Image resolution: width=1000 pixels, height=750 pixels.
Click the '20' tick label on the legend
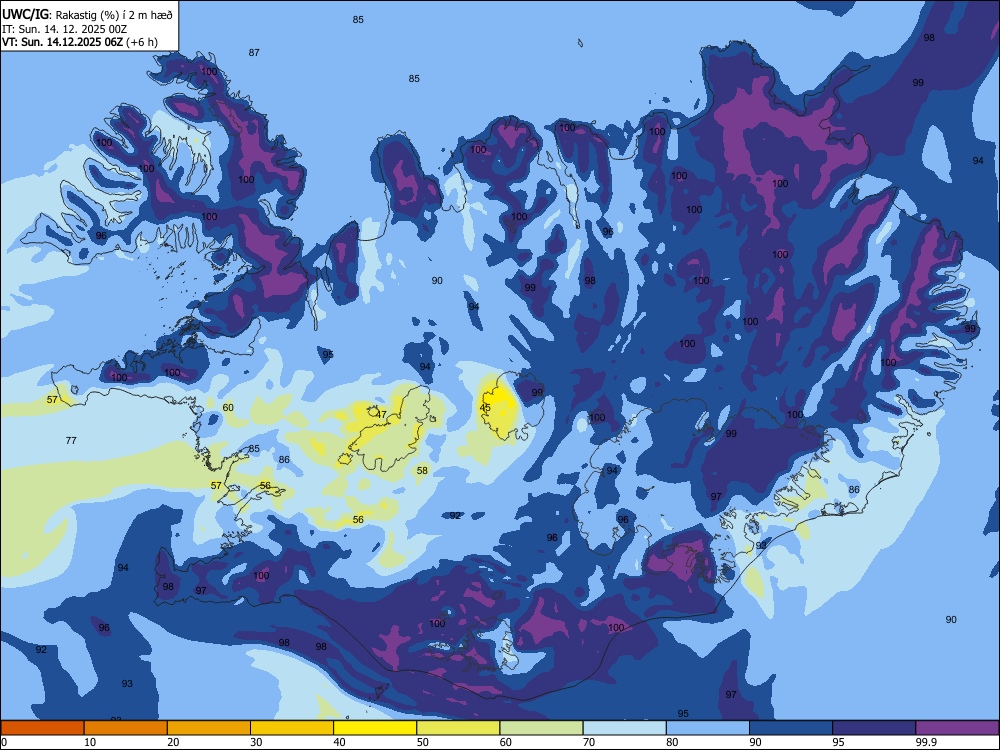(x=173, y=742)
